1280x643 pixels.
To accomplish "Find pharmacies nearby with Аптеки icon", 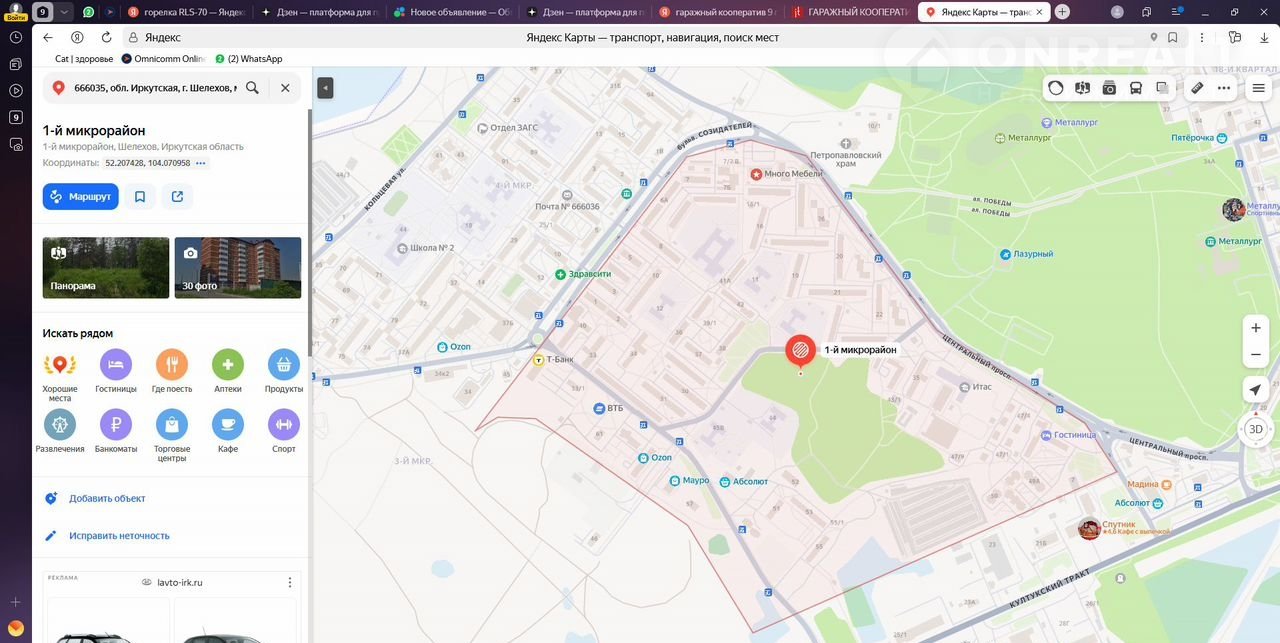I will (227, 365).
